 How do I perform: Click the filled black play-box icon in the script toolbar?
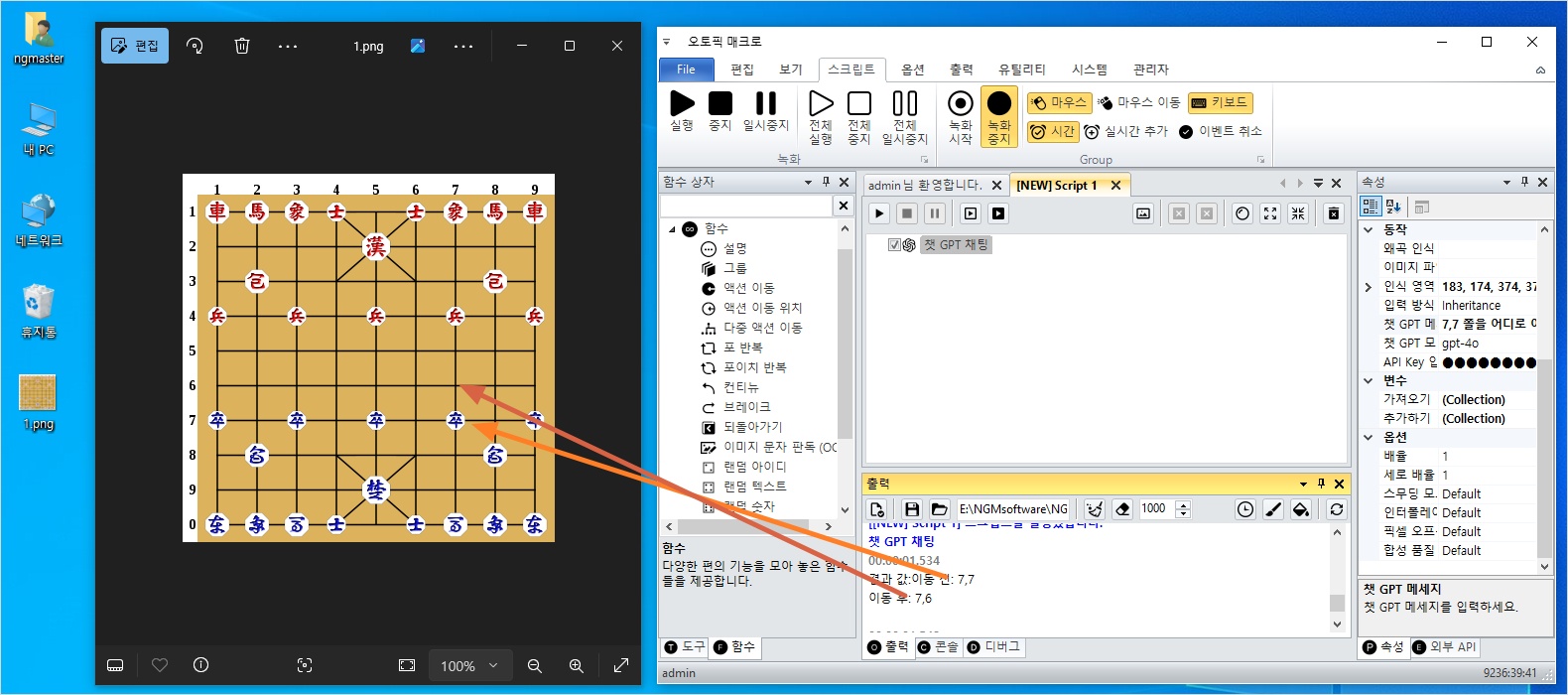tap(998, 213)
